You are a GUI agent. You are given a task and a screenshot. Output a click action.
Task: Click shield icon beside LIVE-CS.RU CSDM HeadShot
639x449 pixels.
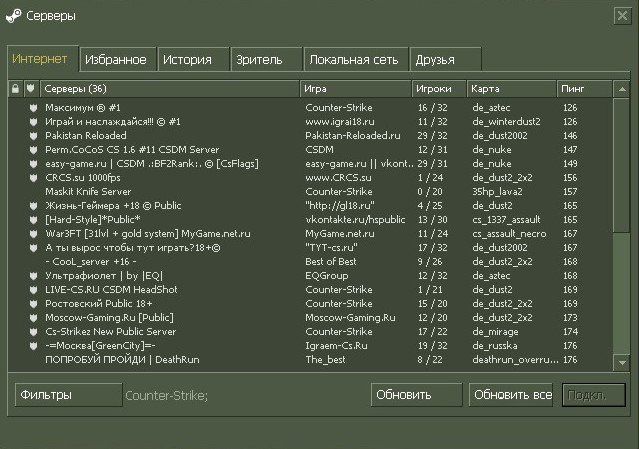[x=33, y=290]
